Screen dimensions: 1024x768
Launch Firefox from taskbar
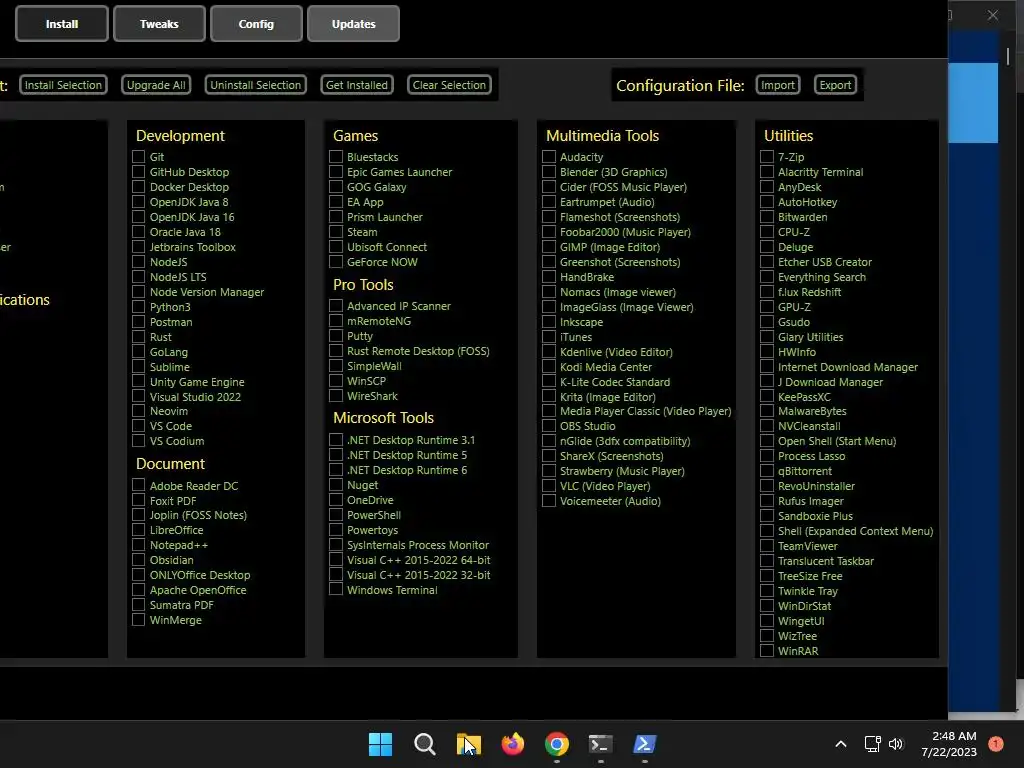[513, 744]
